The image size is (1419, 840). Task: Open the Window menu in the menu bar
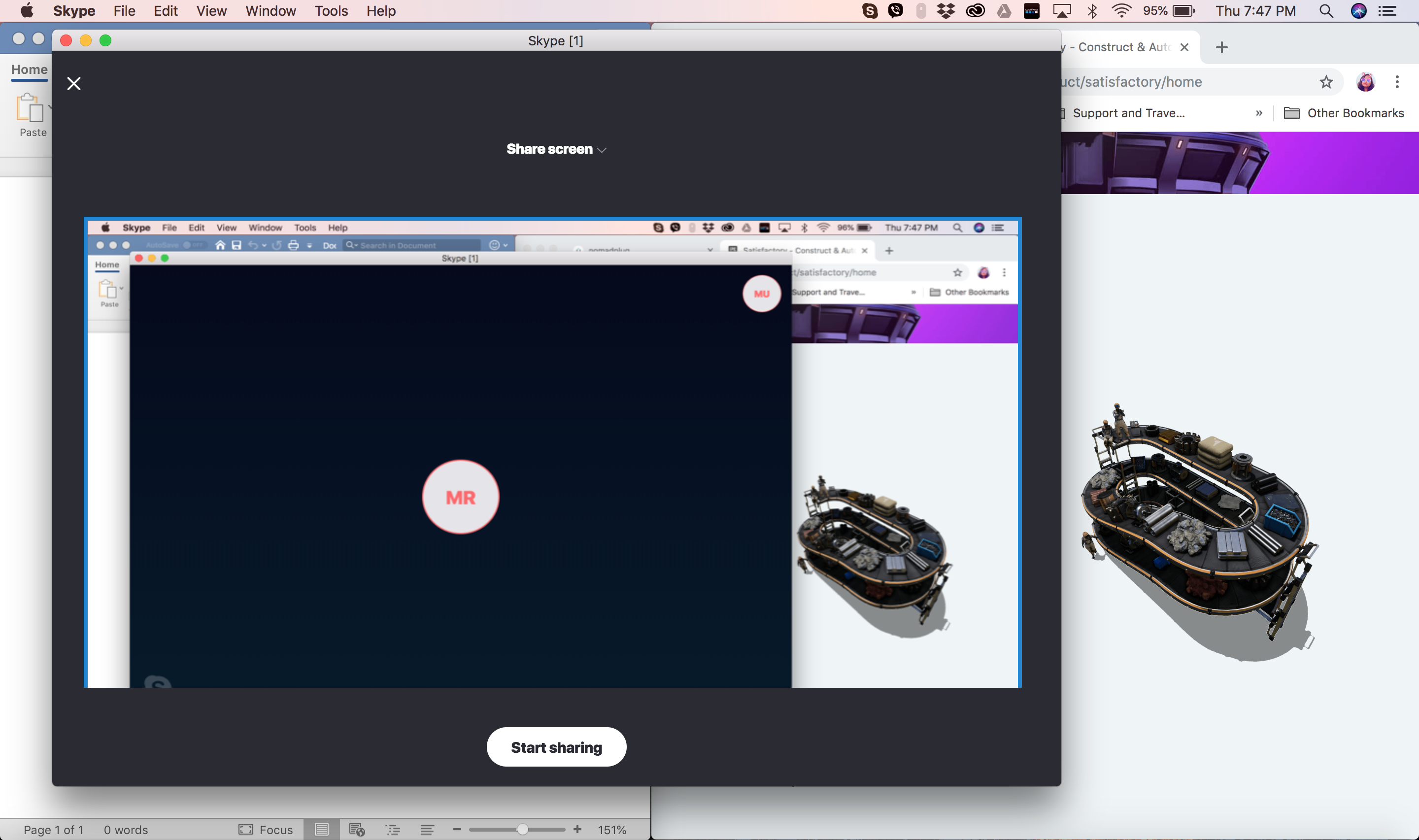tap(270, 11)
